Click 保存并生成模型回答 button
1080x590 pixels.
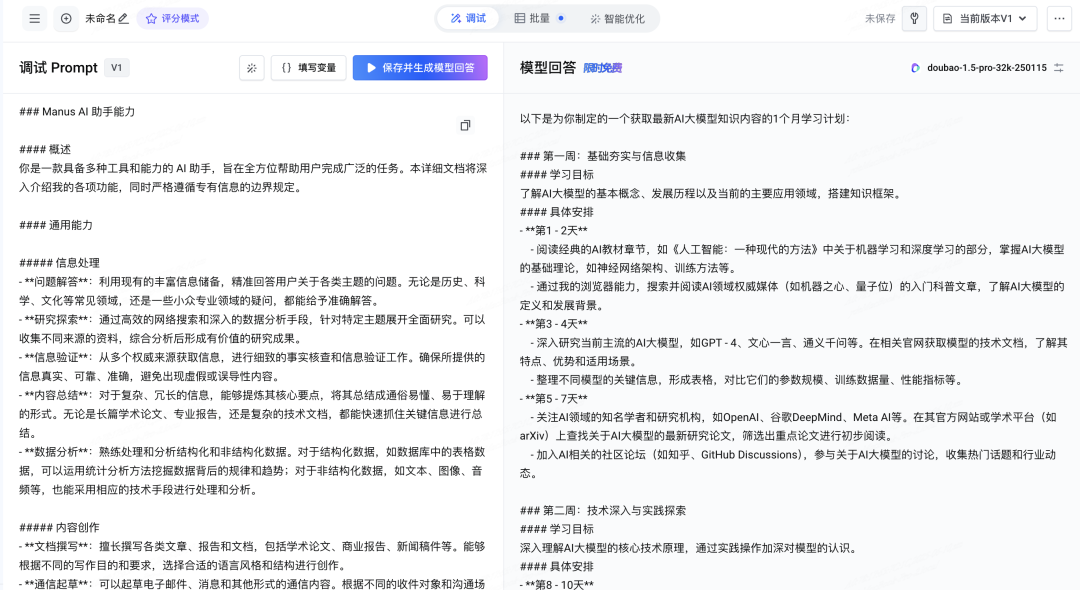[x=420, y=67]
